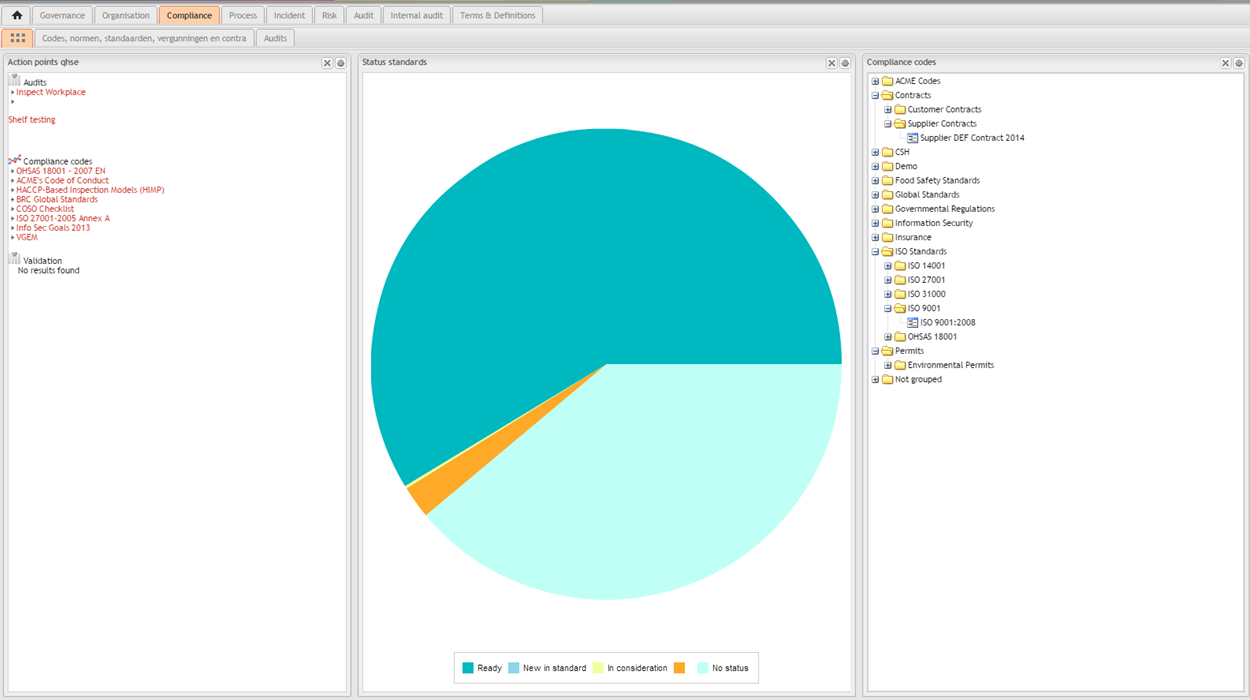The width and height of the screenshot is (1250, 700).
Task: Open settings gear of Status standards panel
Action: (x=845, y=63)
